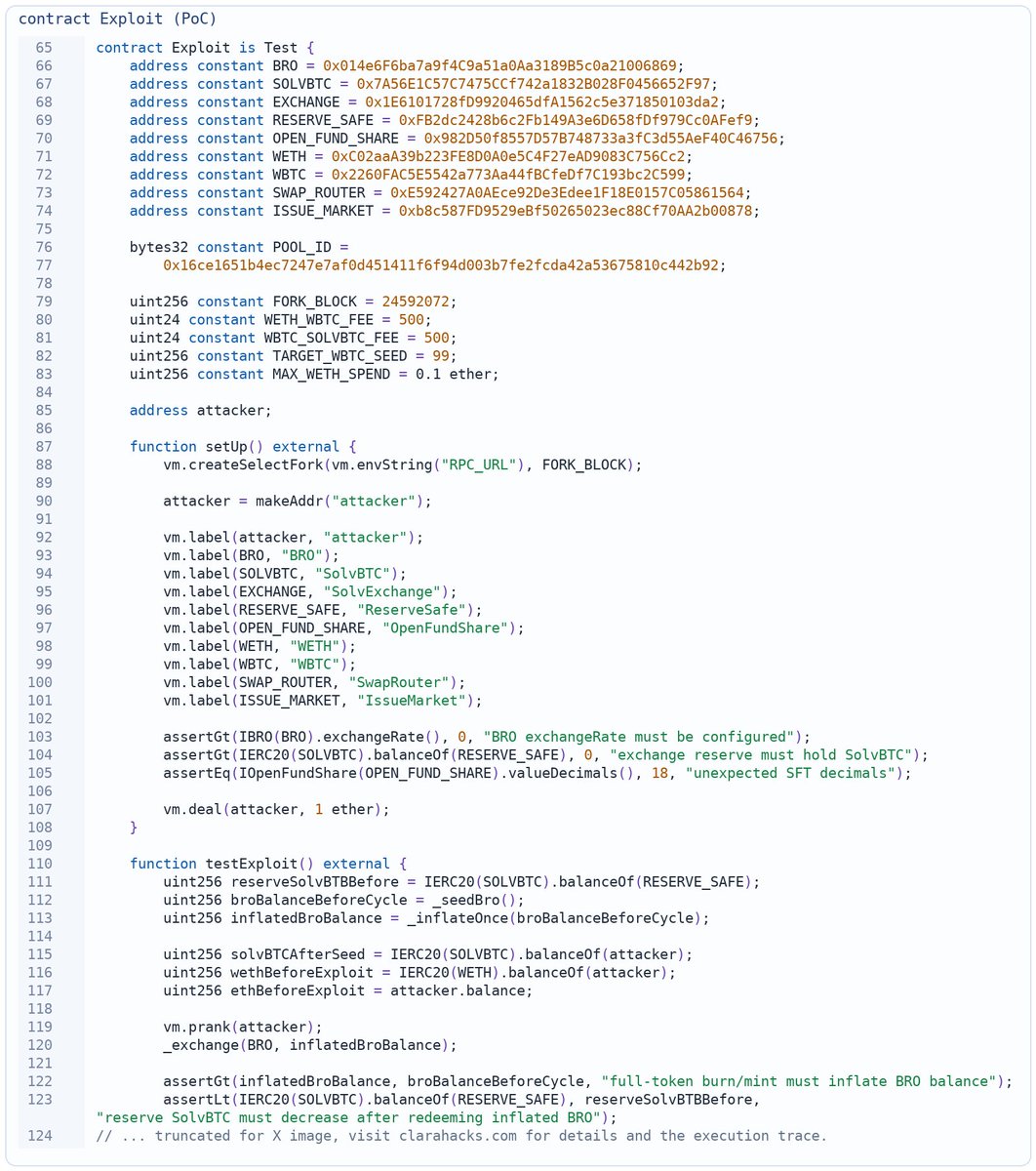Click the "address attacker;" declaration
Viewport: 1036px width, 1171px height.
(200, 412)
